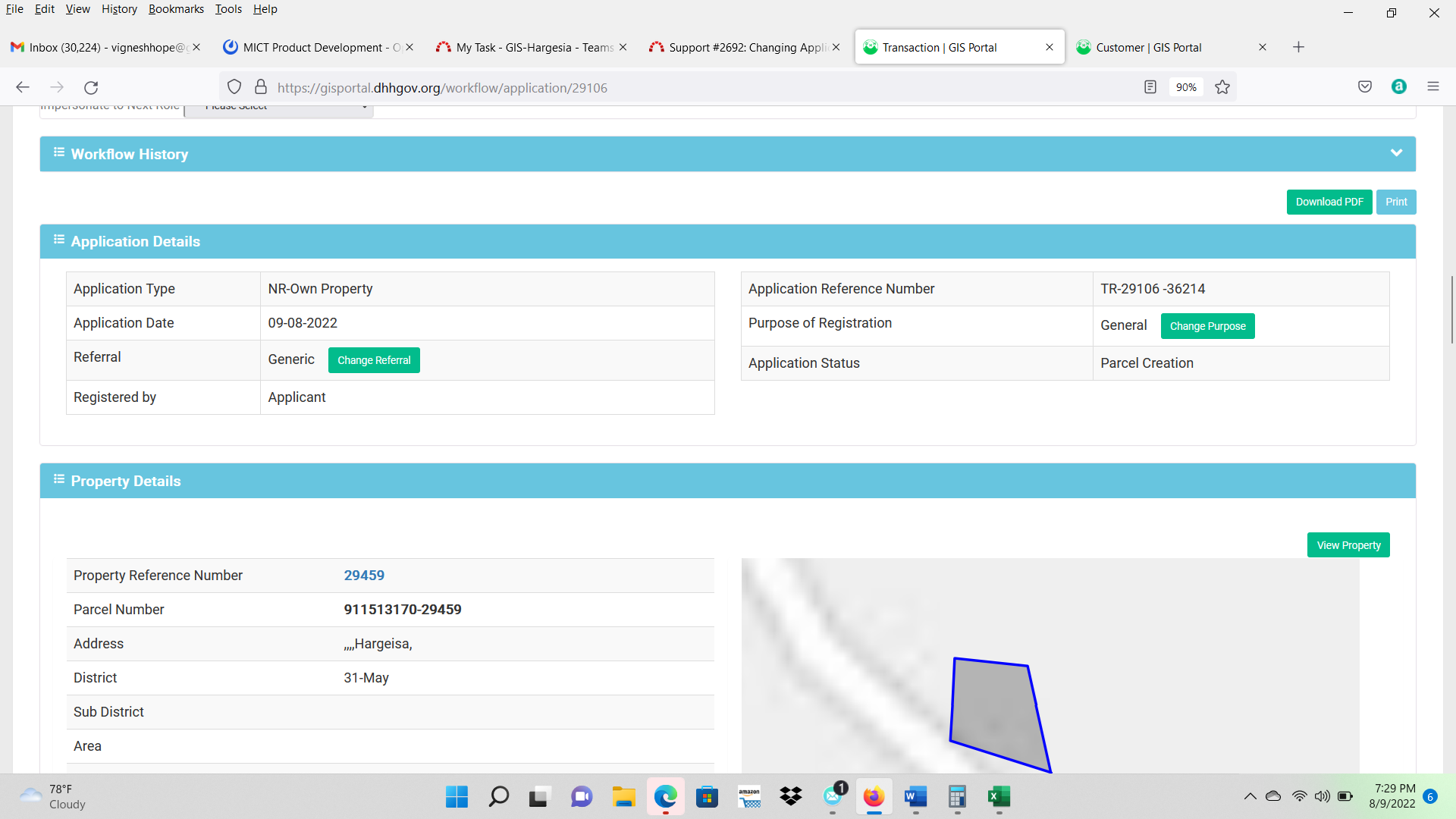Switch to Customer GIS Portal tab
The width and height of the screenshot is (1456, 819).
coord(1172,47)
